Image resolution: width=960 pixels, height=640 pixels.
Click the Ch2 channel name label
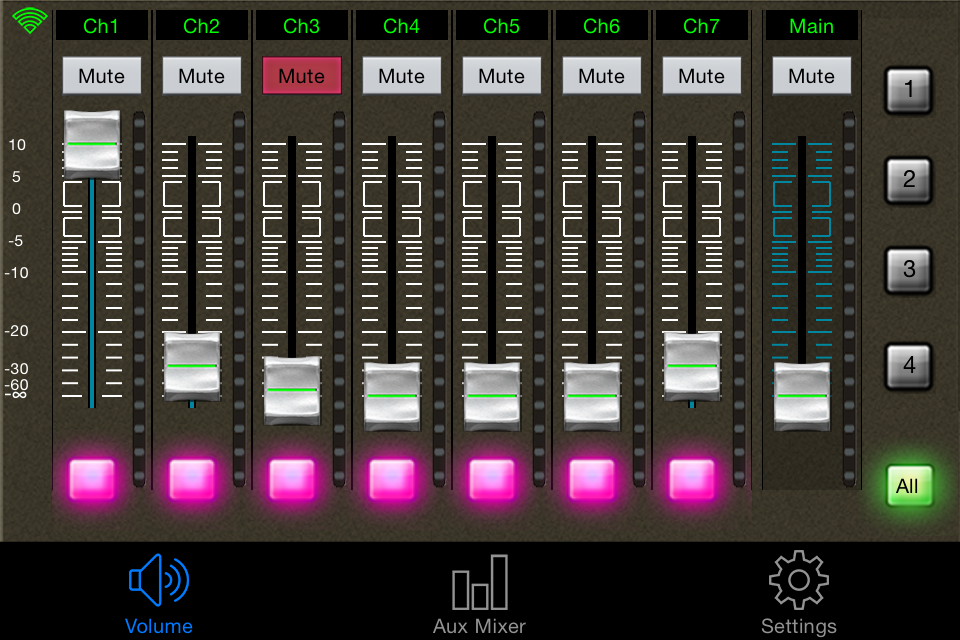pos(201,26)
